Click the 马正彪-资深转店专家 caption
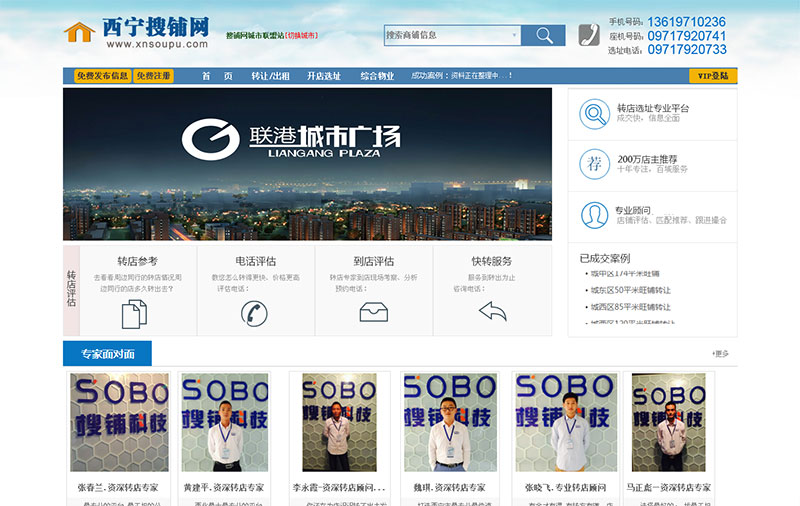The height and width of the screenshot is (506, 800). [x=668, y=488]
